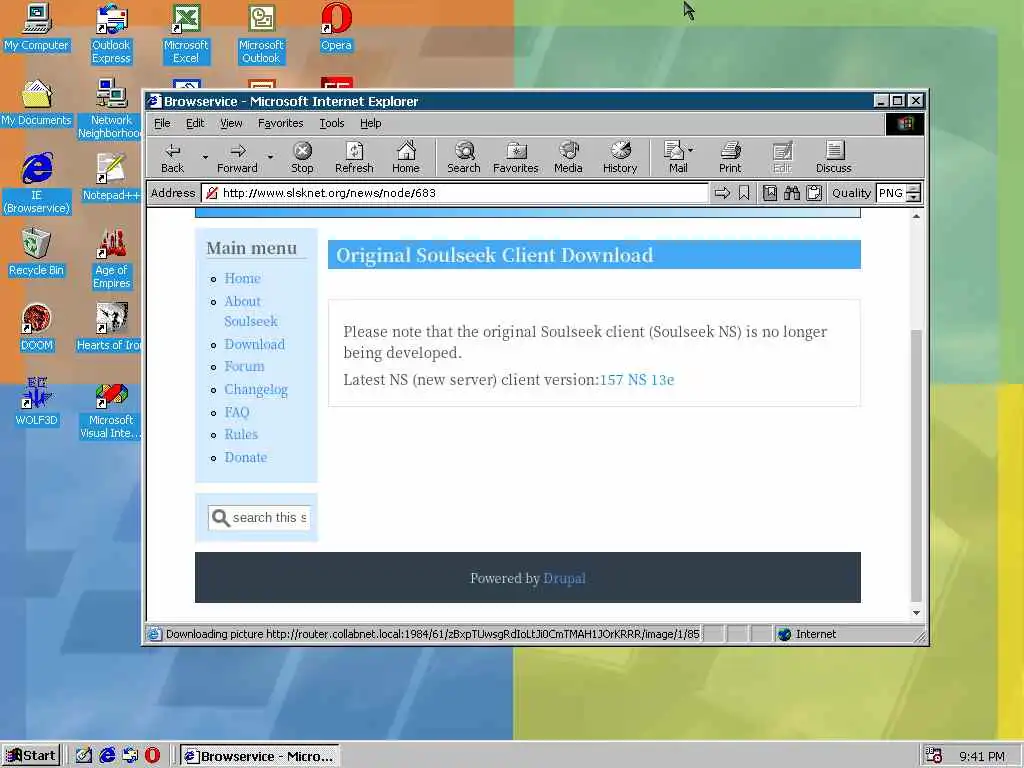Select the WOLF3D desktop icon

tap(37, 403)
